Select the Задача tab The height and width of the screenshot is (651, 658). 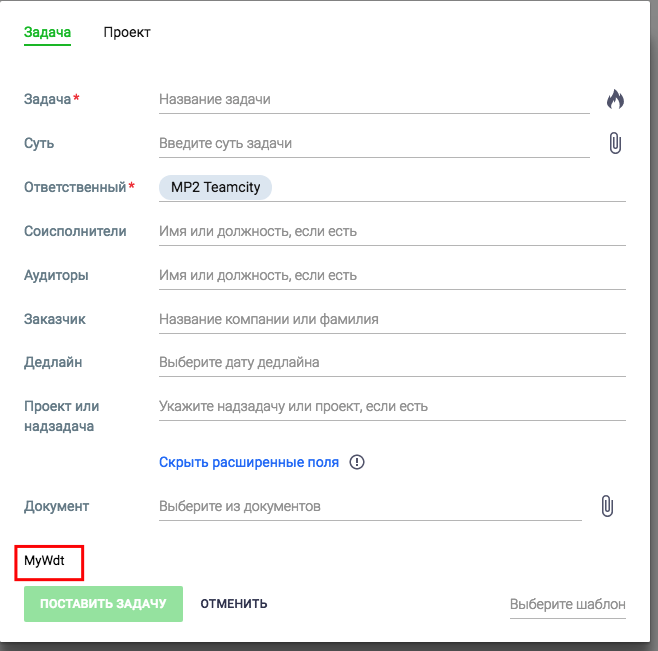pos(47,32)
